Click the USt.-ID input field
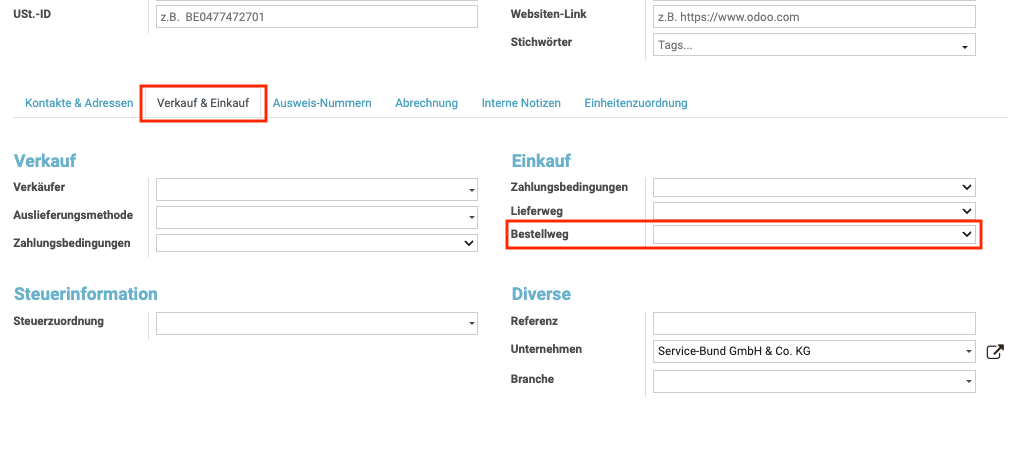Screen dimensions: 1021x449 coord(317,17)
